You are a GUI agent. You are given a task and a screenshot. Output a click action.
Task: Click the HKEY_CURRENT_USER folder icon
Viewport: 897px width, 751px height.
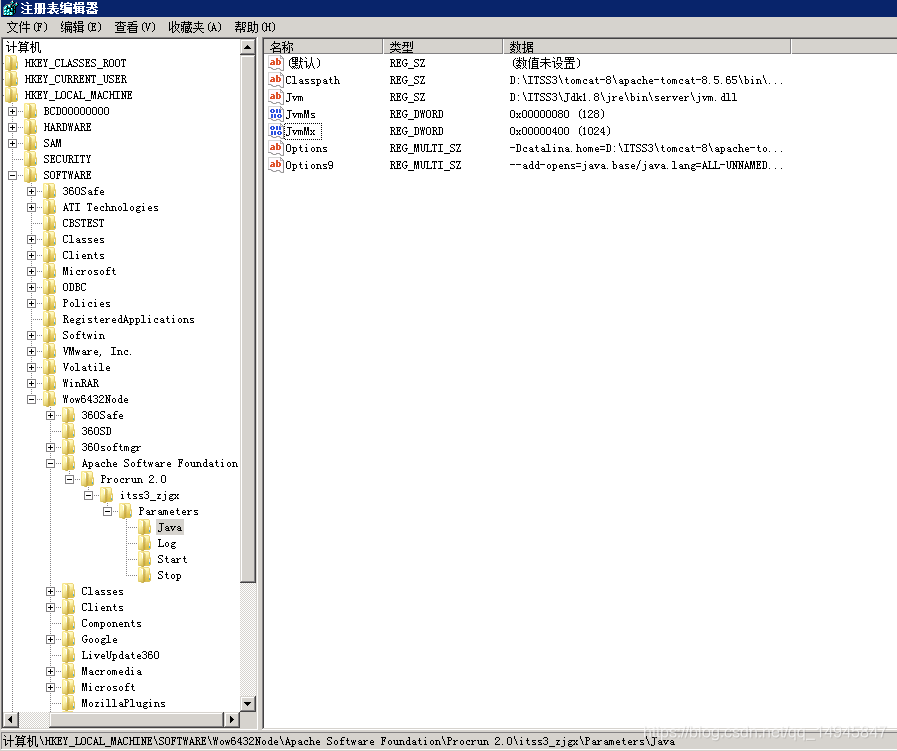coord(12,79)
